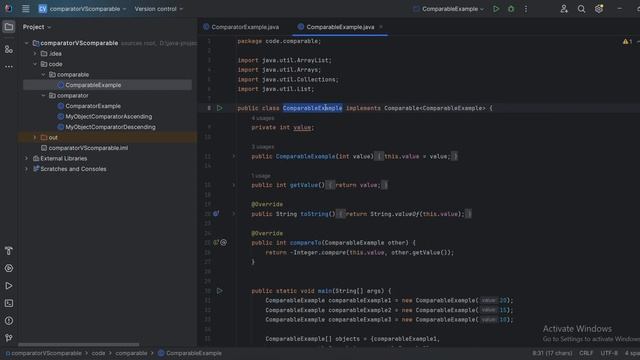This screenshot has width=640, height=360.
Task: Click '3 usages' hint above constructor
Action: pyautogui.click(x=263, y=147)
